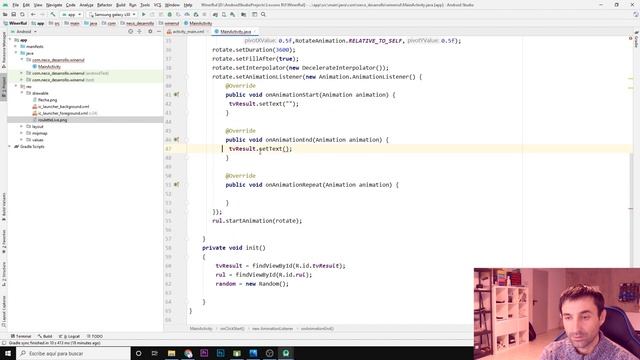Navigate back with the left arrow icon

tap(33, 14)
